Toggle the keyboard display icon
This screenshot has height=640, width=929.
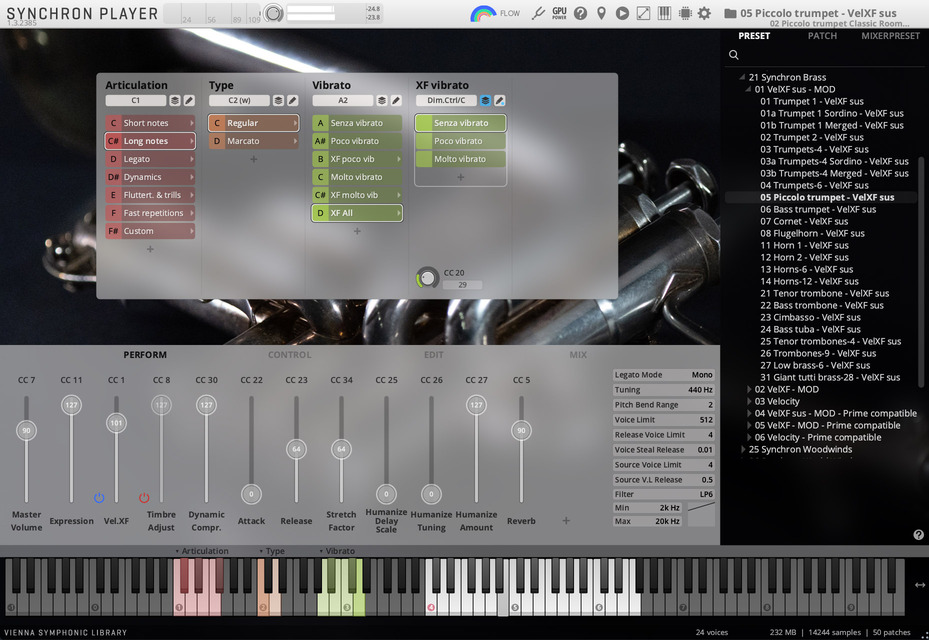(x=664, y=13)
